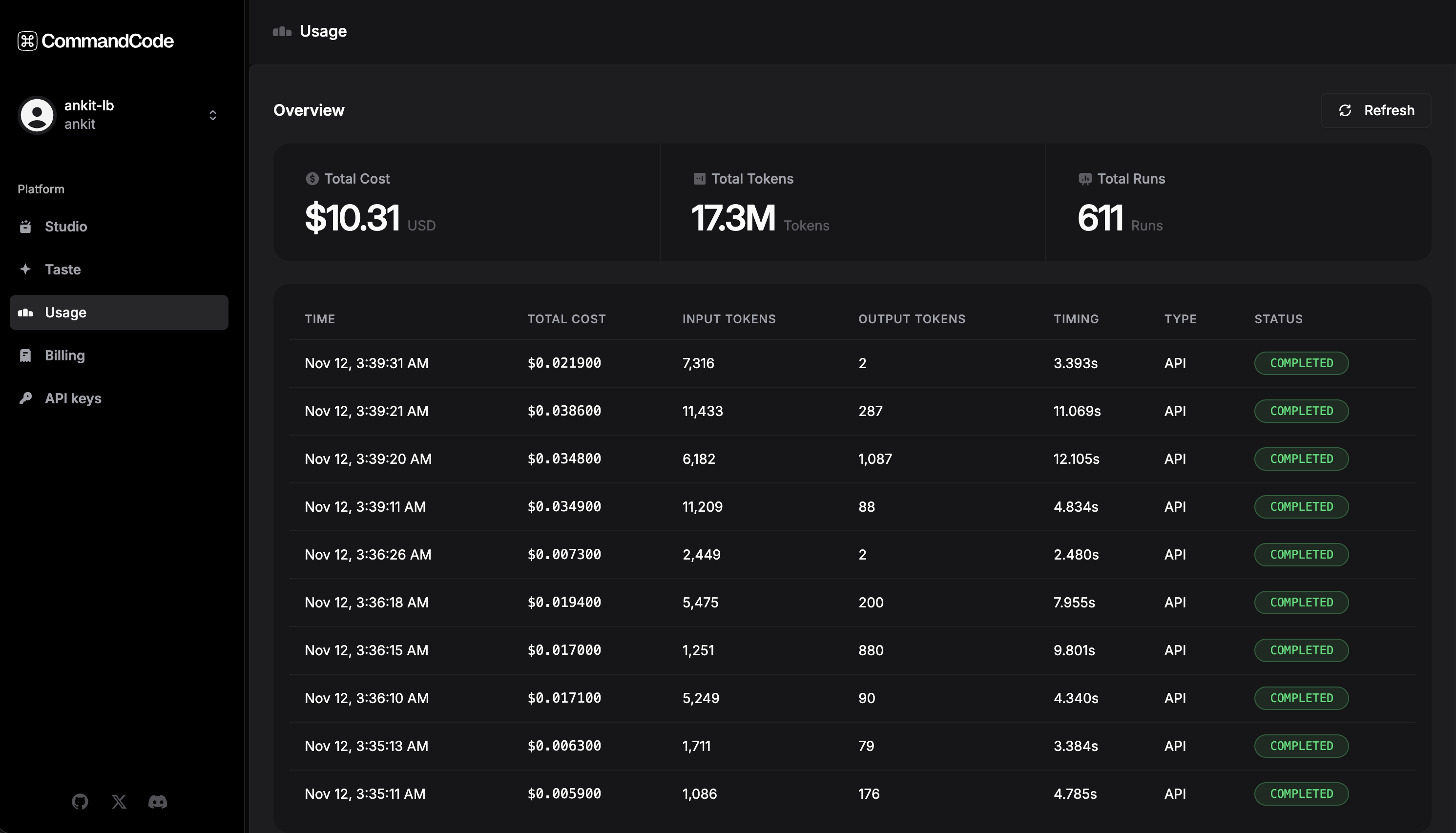
Task: Expand the ankit-lb account switcher chevron
Action: [x=213, y=116]
